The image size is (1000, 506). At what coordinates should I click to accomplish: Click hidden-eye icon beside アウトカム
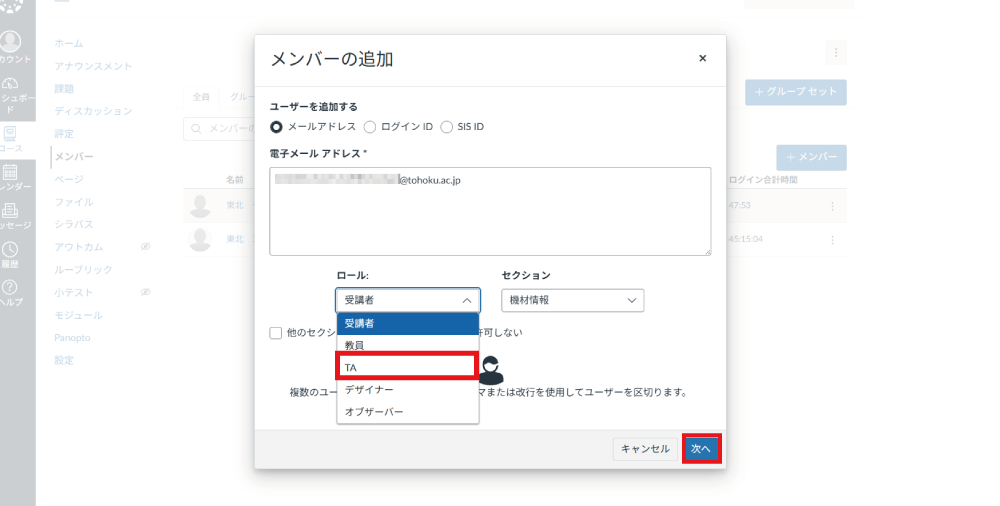(x=145, y=246)
